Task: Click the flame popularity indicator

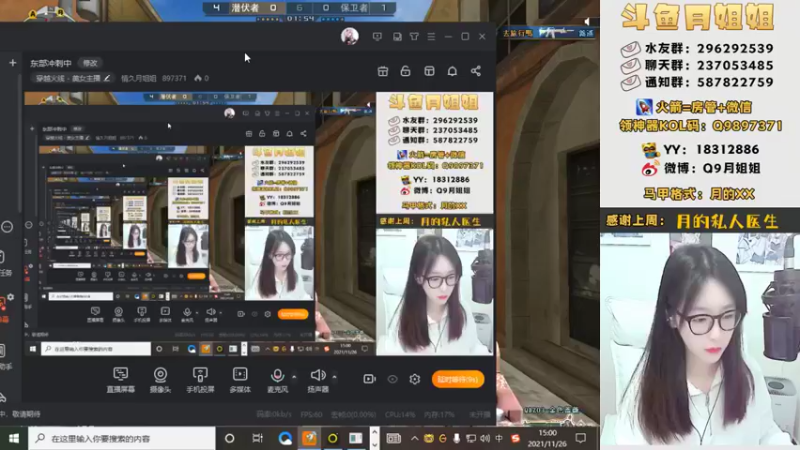Action: [202, 79]
